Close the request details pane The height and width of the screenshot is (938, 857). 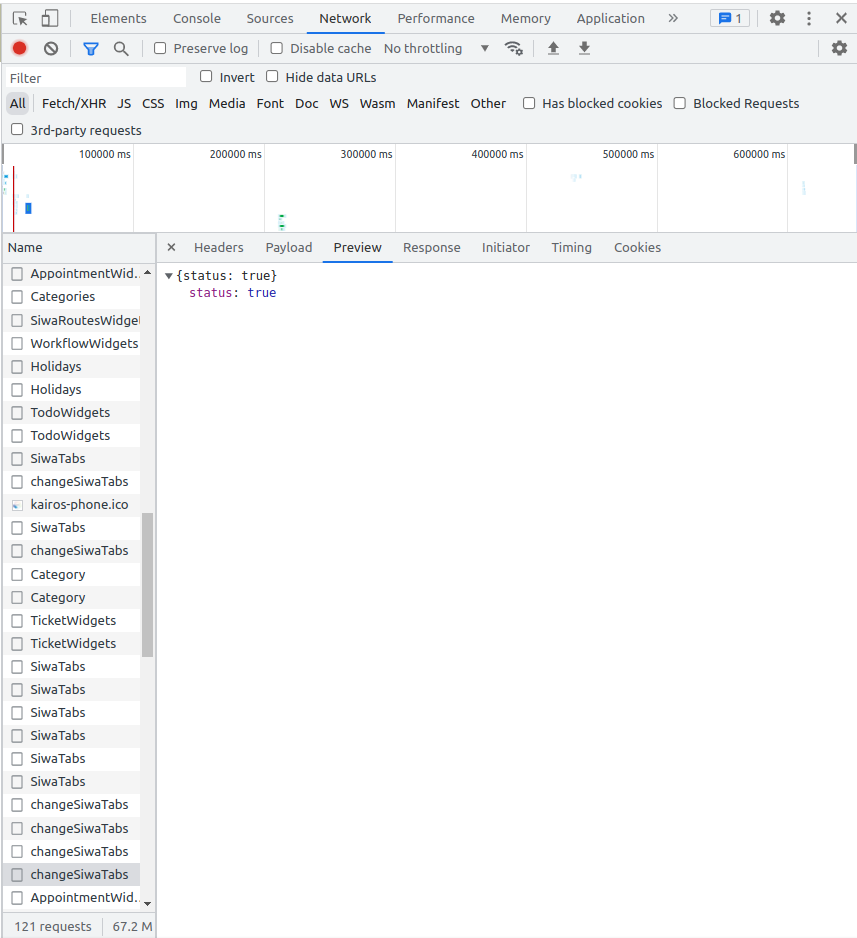(171, 247)
